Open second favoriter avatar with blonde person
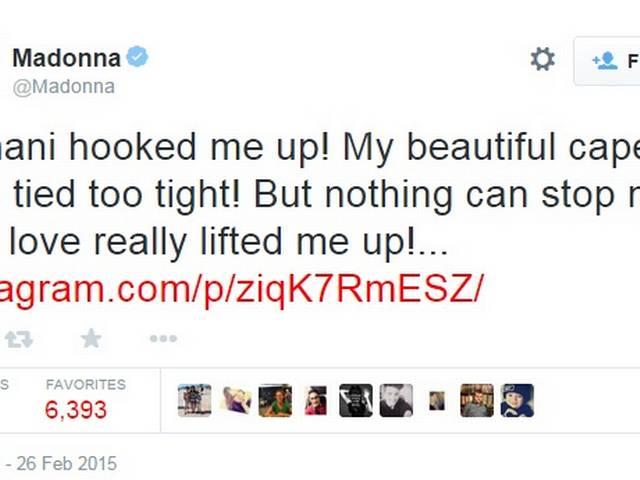This screenshot has height=480, width=640. tap(236, 400)
